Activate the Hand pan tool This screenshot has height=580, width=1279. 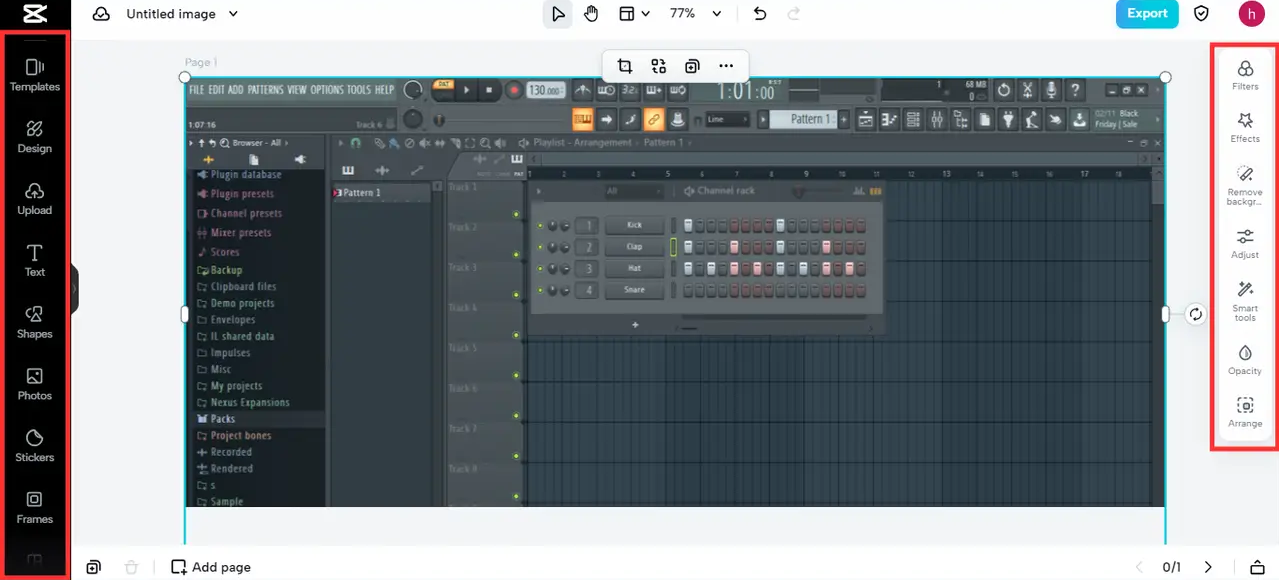point(591,14)
